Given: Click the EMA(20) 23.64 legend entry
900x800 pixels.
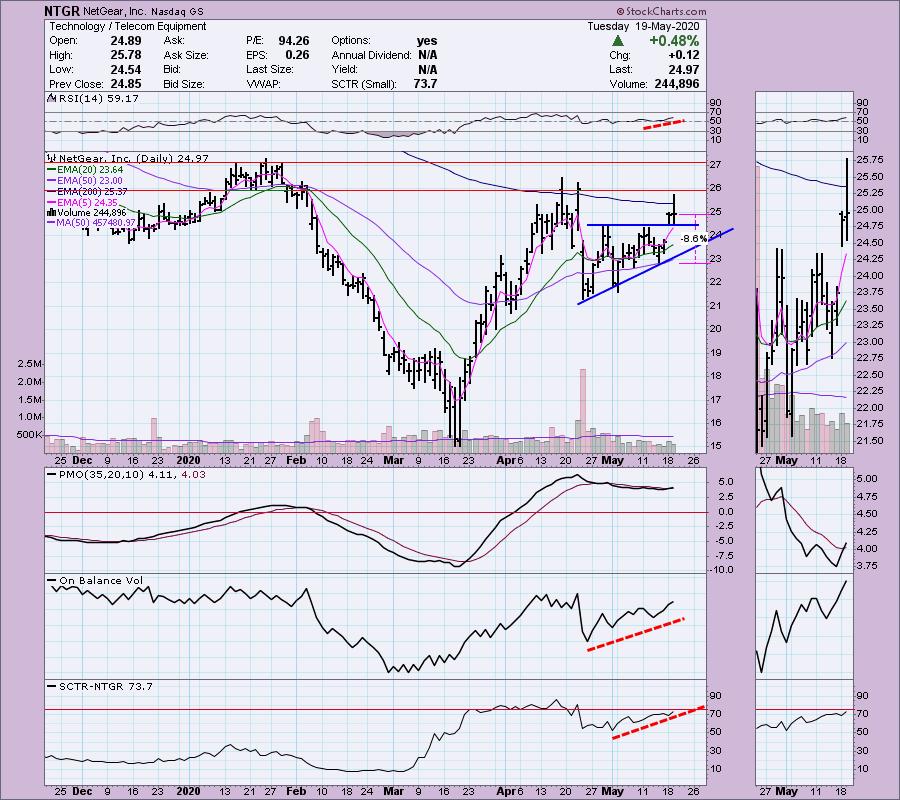Looking at the screenshot, I should point(90,170).
